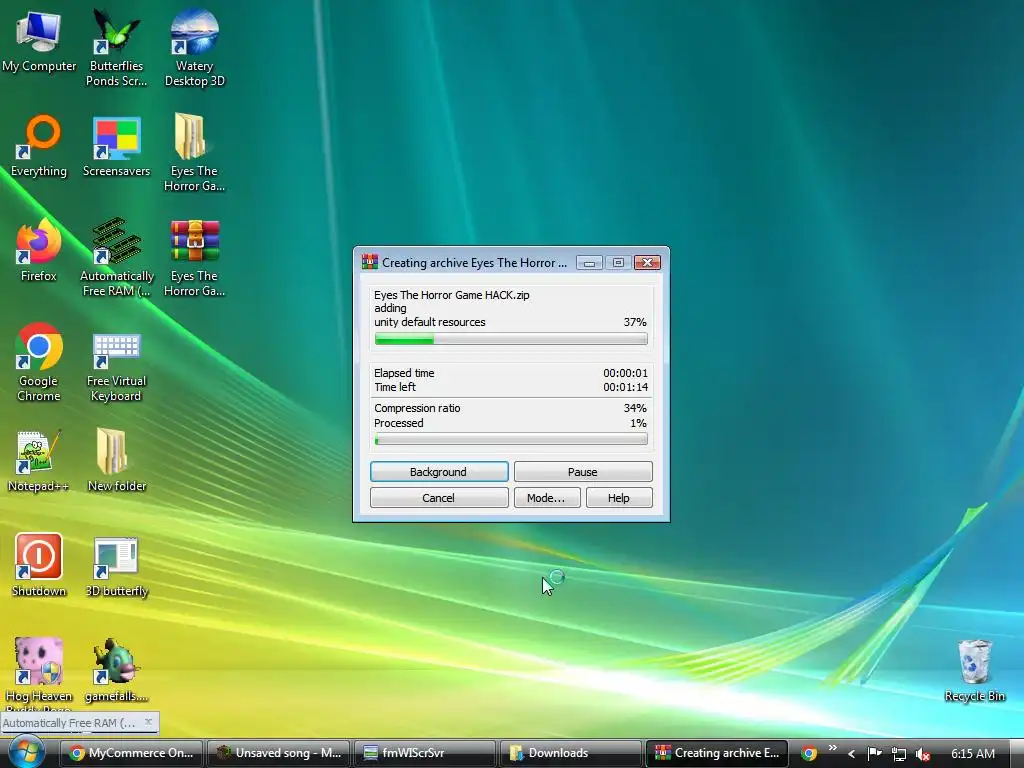This screenshot has height=768, width=1024.
Task: Open the My Computer desktop icon
Action: click(x=39, y=40)
